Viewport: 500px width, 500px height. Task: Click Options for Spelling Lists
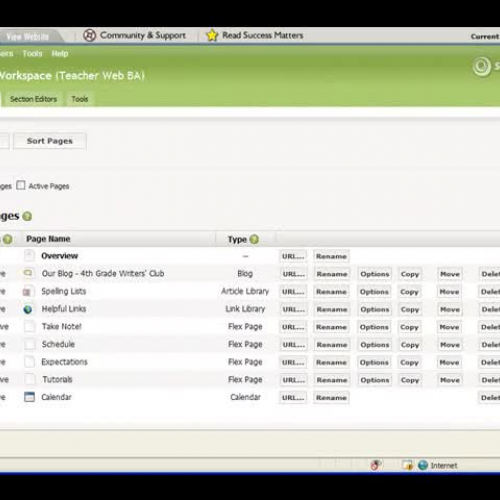pos(374,292)
